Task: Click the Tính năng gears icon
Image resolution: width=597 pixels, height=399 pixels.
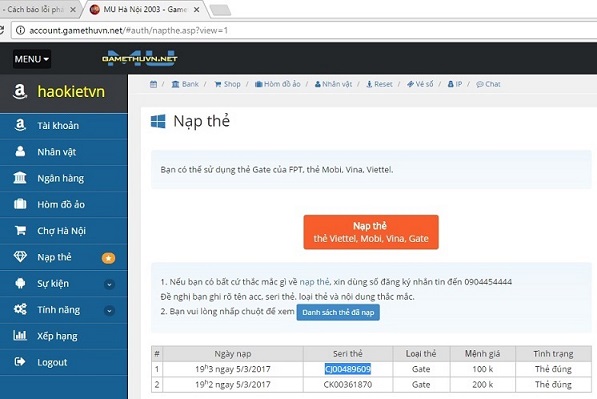Action: pos(20,309)
